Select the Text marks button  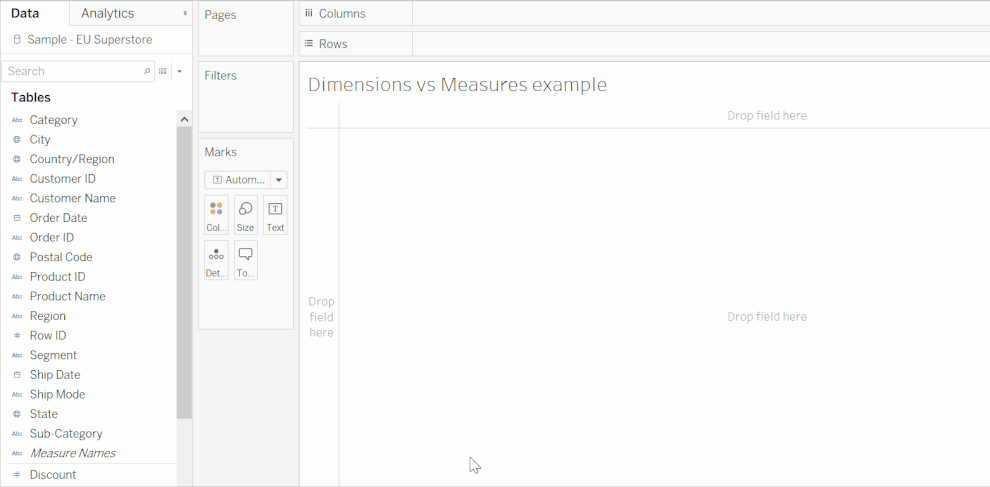click(x=275, y=214)
